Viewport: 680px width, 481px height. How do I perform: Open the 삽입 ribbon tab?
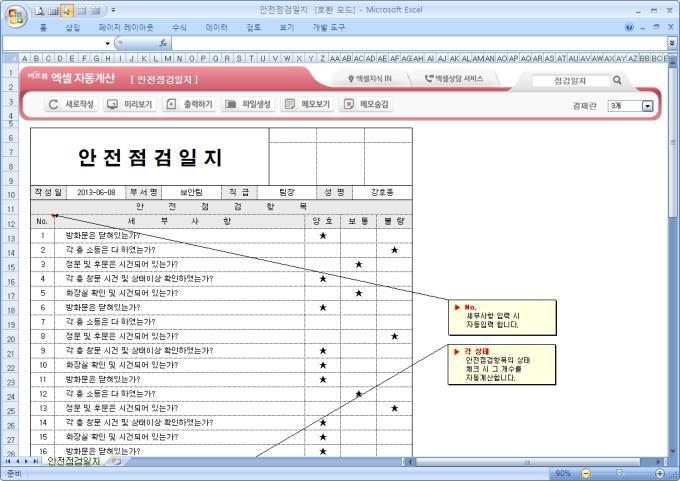pyautogui.click(x=73, y=27)
